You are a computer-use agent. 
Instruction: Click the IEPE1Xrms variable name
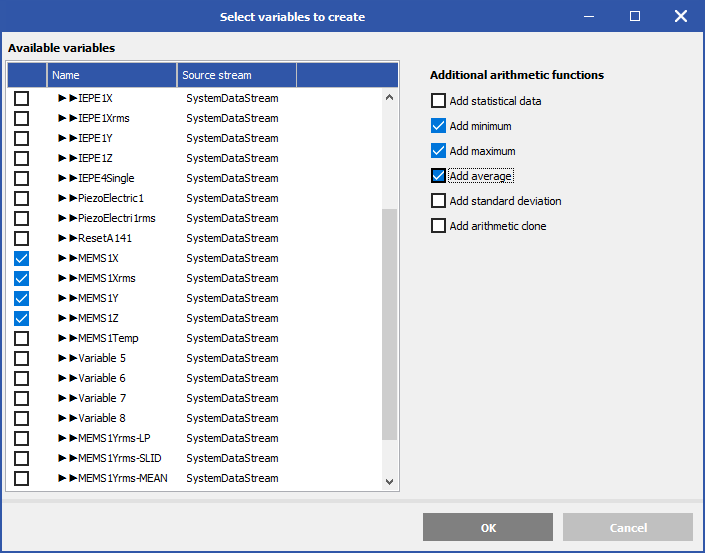(x=104, y=118)
